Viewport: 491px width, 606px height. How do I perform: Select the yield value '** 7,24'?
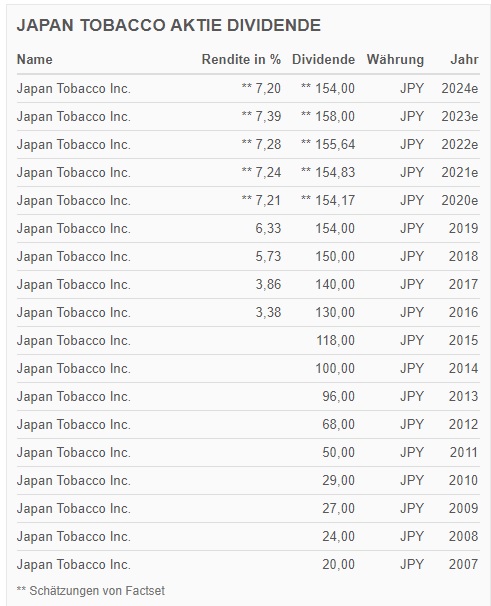pos(261,172)
